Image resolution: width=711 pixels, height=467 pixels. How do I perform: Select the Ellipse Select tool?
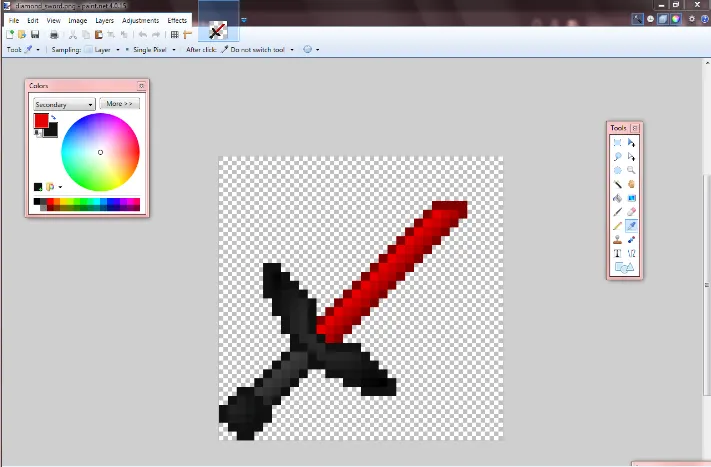pos(617,170)
